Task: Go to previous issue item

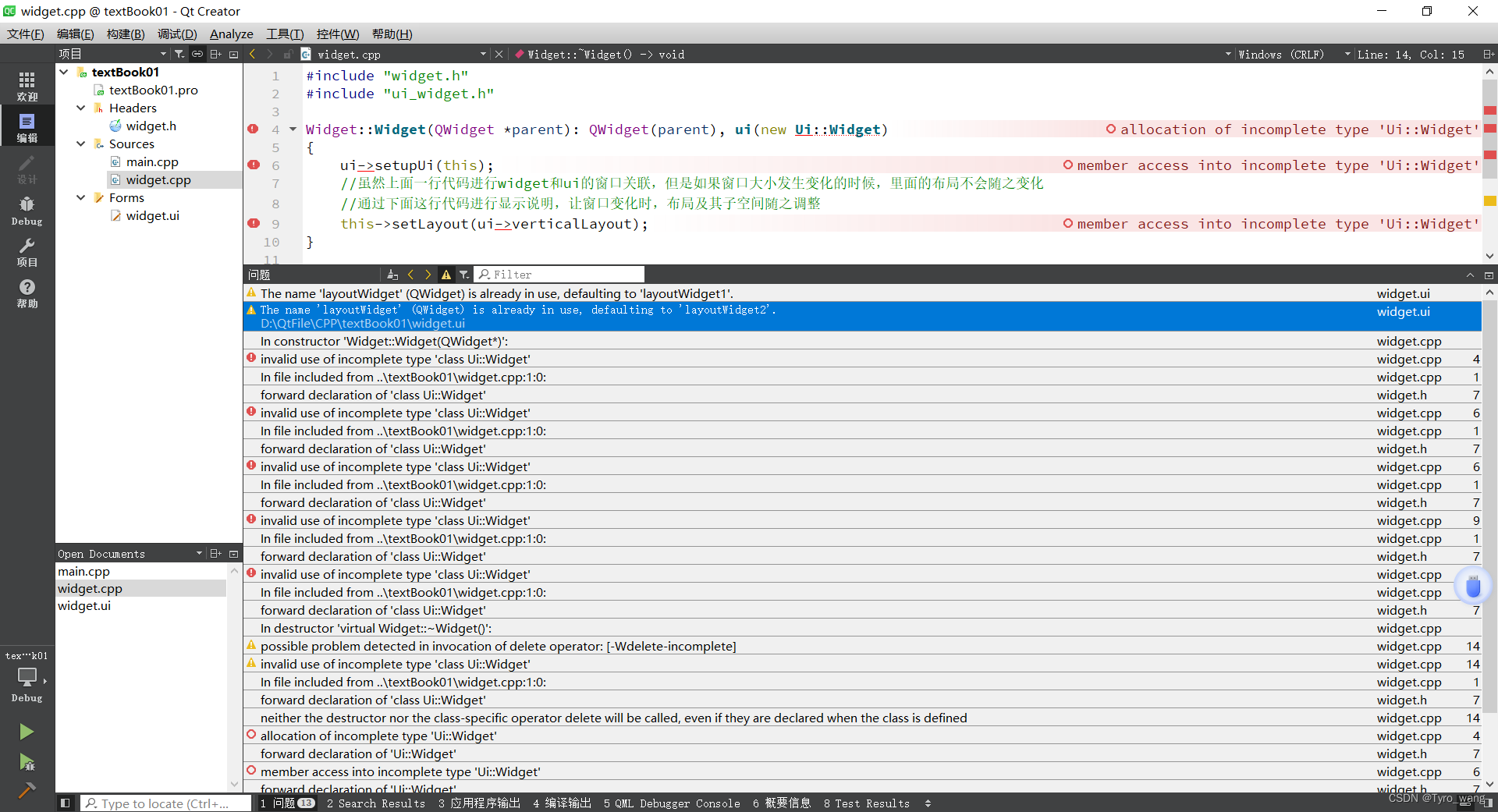Action: (410, 275)
